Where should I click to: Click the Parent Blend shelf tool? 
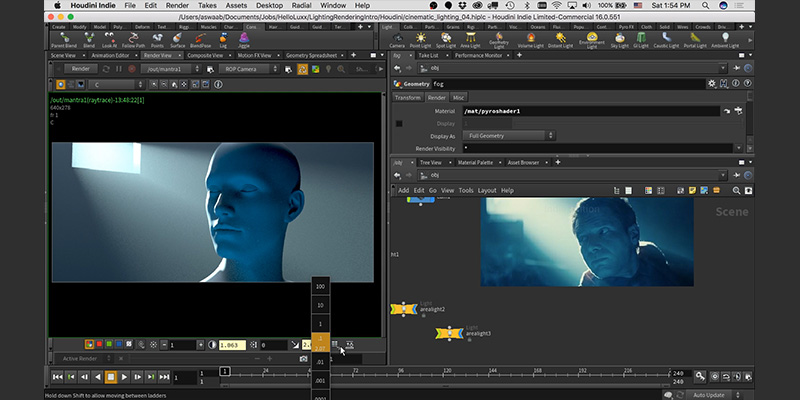pos(64,40)
